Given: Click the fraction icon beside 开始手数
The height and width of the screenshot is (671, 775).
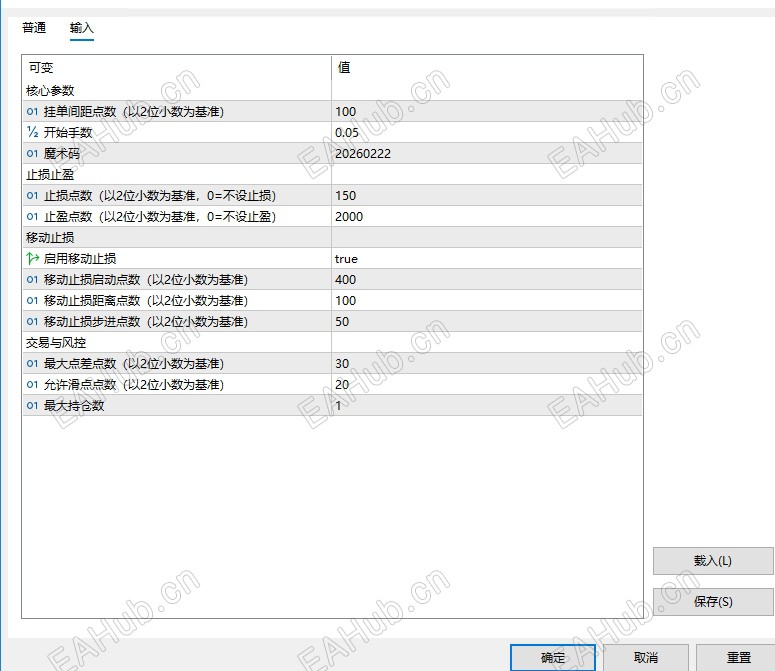Looking at the screenshot, I should tap(32, 132).
